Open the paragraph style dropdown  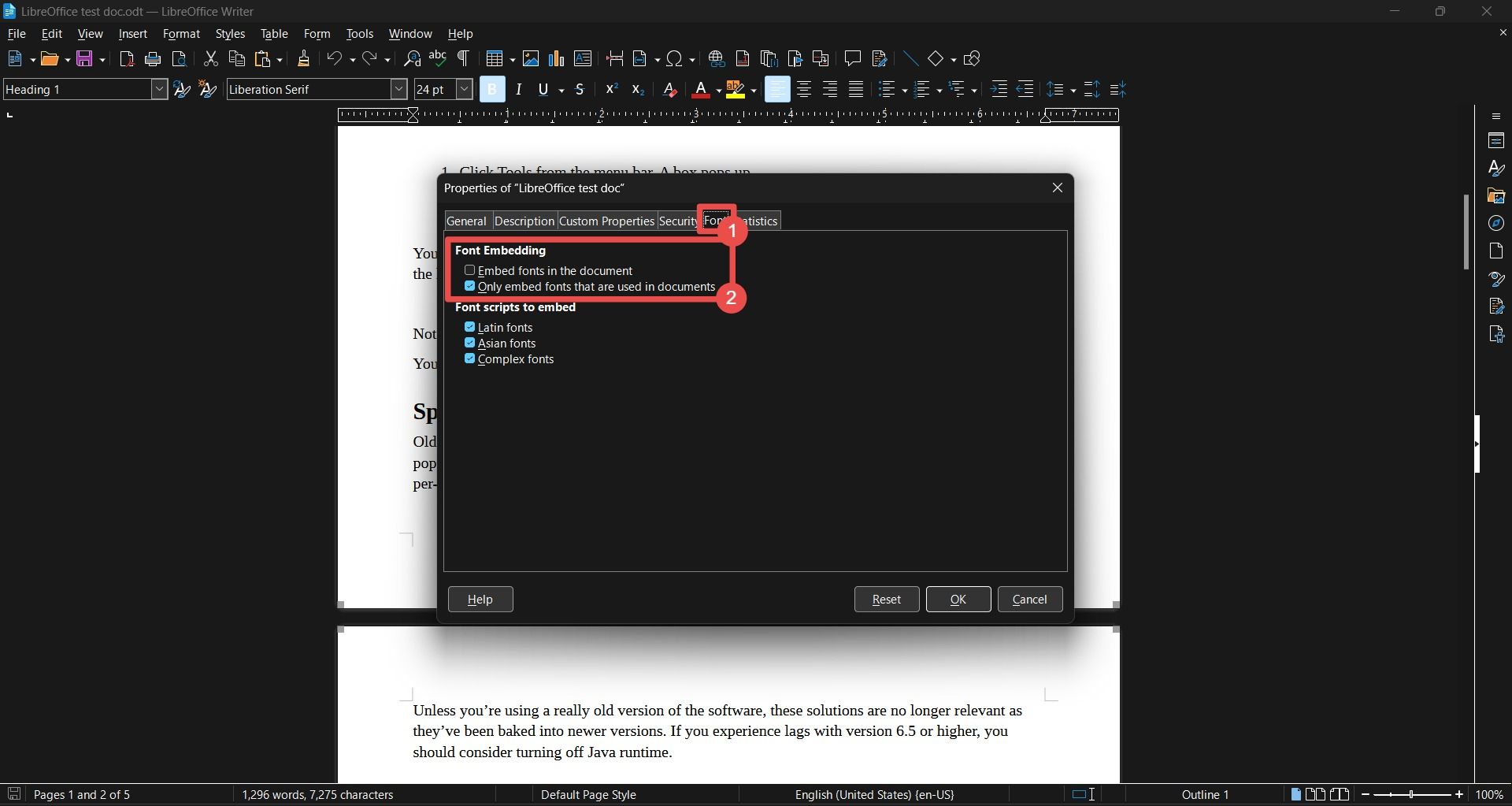click(158, 89)
